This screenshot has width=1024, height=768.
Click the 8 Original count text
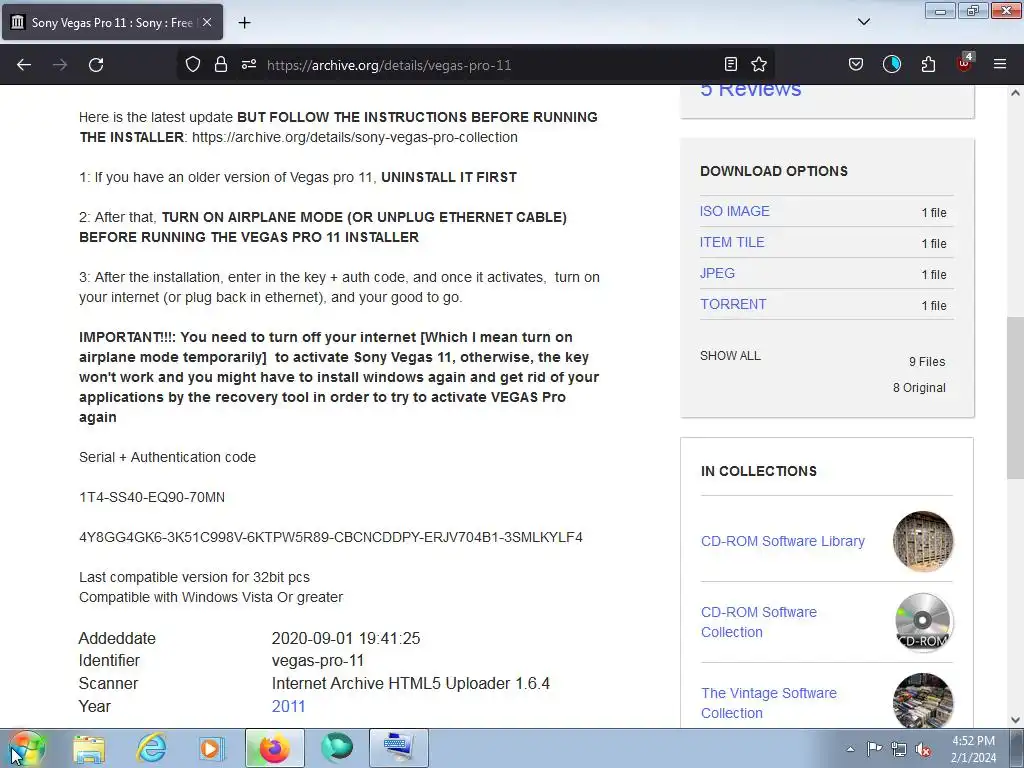[919, 388]
